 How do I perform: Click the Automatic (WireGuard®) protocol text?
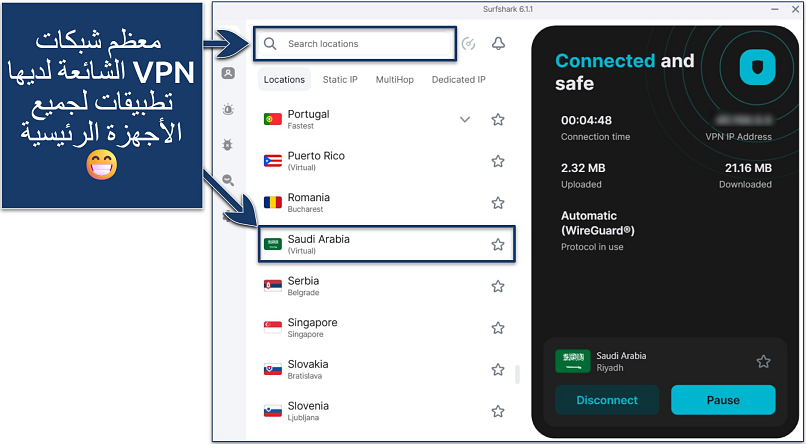[x=598, y=223]
